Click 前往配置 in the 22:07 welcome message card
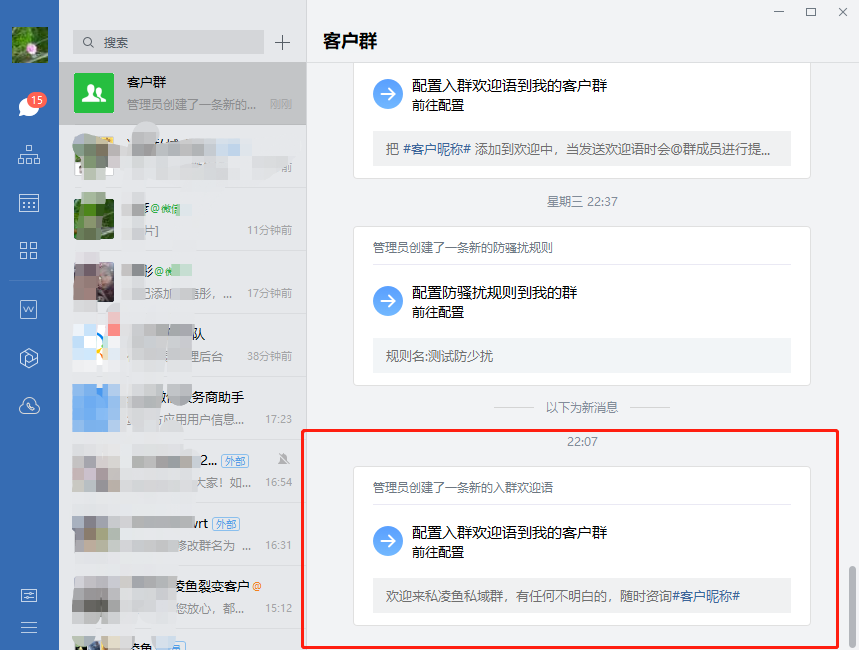 click(438, 552)
